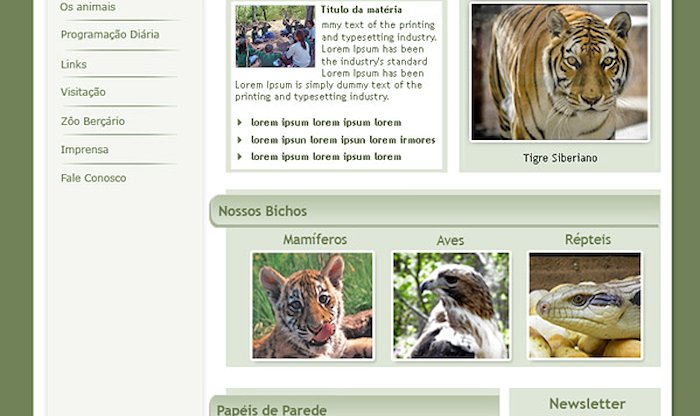Click the arrow beside 'lorem irmores' bullet
This screenshot has width=700, height=416.
(x=240, y=140)
